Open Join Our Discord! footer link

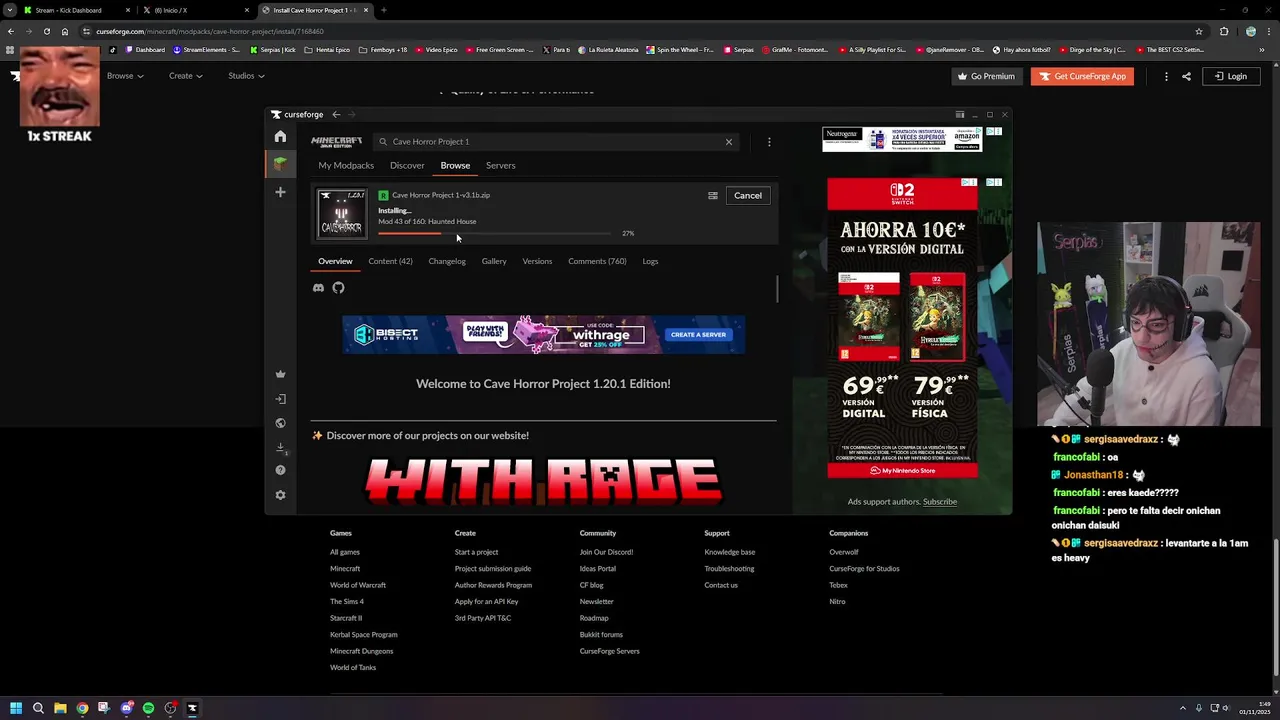click(x=606, y=552)
